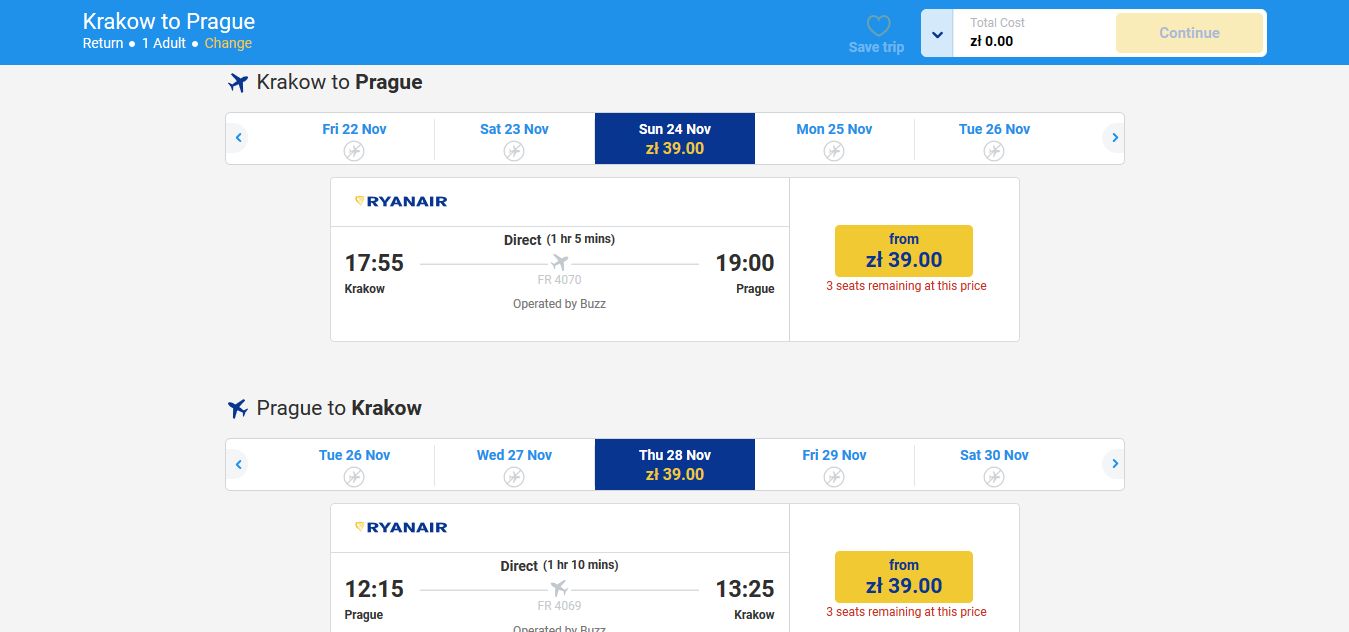Select Thu 28 Nov zł 39.00 return tab
This screenshot has height=632, width=1349.
point(675,465)
